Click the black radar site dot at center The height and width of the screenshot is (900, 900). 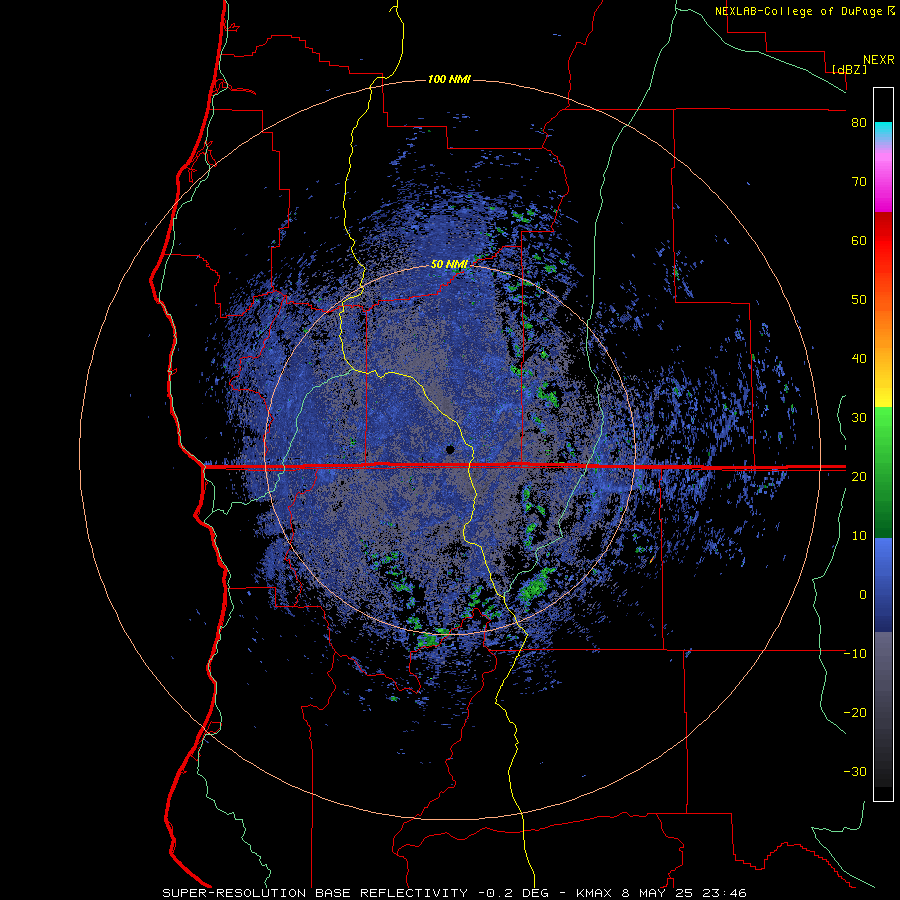[450, 449]
